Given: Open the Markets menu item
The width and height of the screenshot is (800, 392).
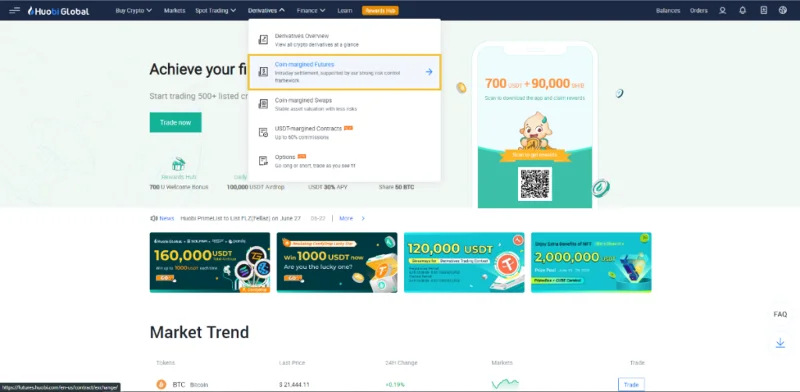Looking at the screenshot, I should pos(174,10).
